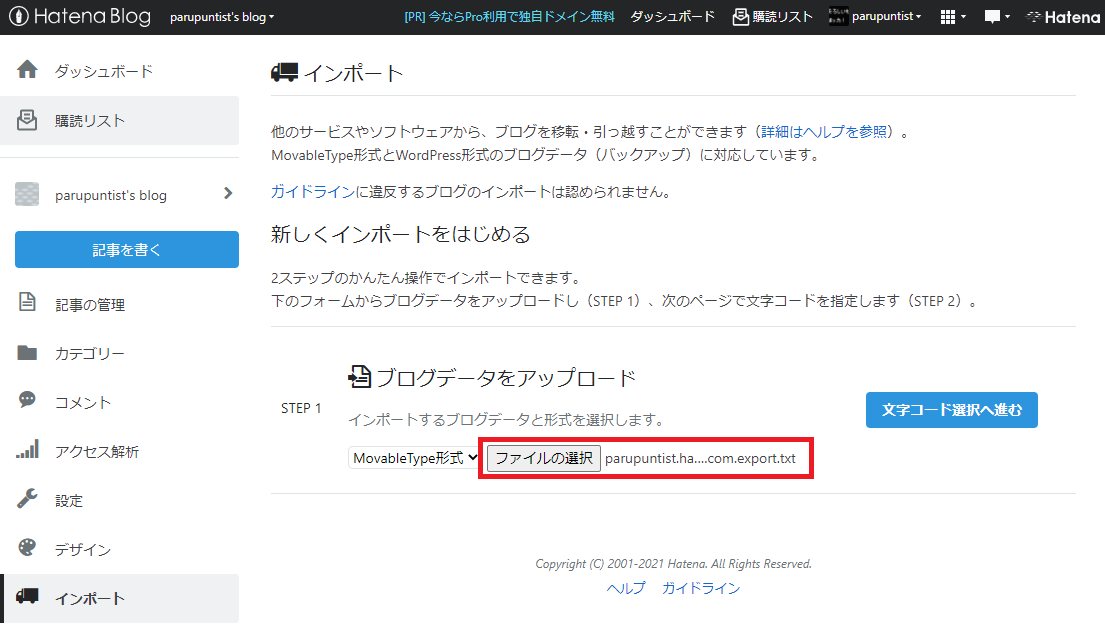Click the truck icon in sidebar インポート
1105x626 pixels.
pyautogui.click(x=27, y=596)
